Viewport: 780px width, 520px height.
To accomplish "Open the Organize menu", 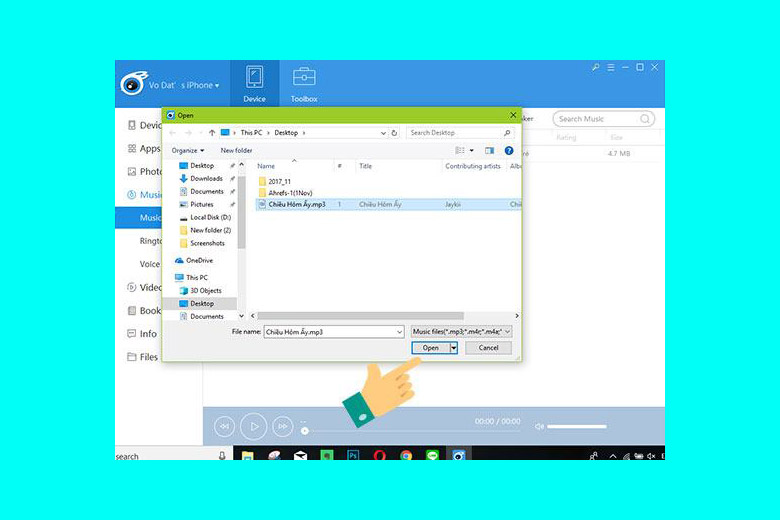I will (x=188, y=150).
